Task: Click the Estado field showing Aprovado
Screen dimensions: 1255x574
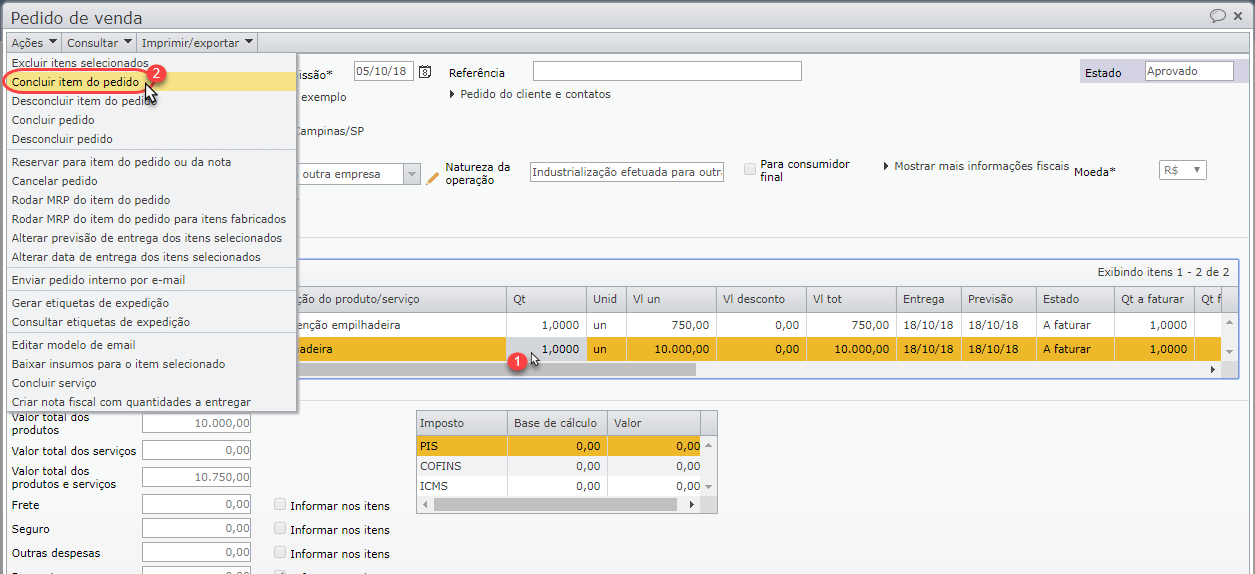Action: [x=1190, y=72]
